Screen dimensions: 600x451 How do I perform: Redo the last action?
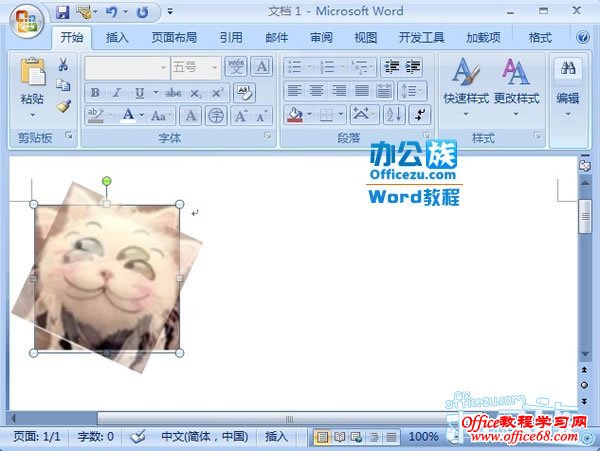(x=142, y=13)
